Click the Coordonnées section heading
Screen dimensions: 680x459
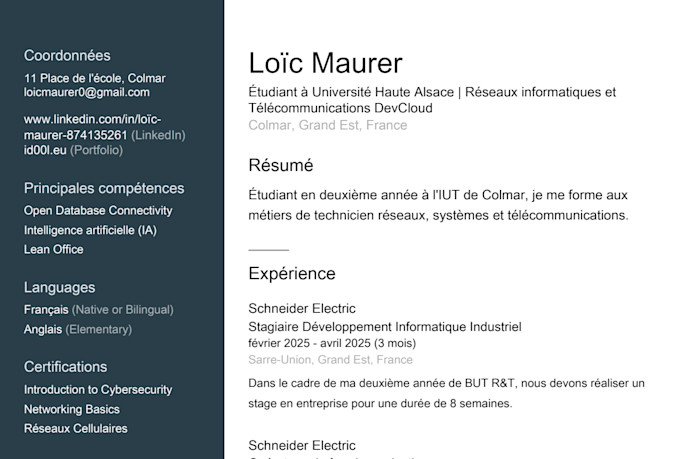pos(67,56)
